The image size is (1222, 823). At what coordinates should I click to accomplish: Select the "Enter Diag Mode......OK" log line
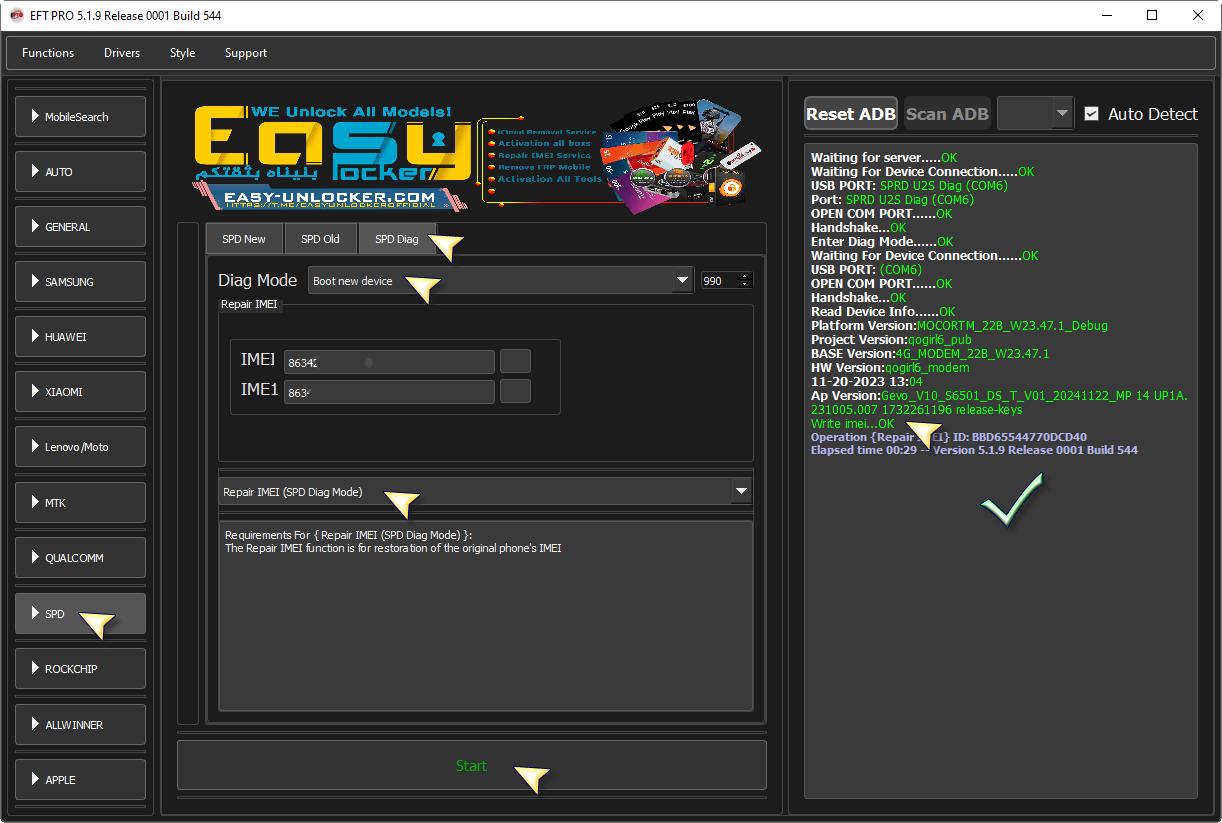click(x=882, y=242)
